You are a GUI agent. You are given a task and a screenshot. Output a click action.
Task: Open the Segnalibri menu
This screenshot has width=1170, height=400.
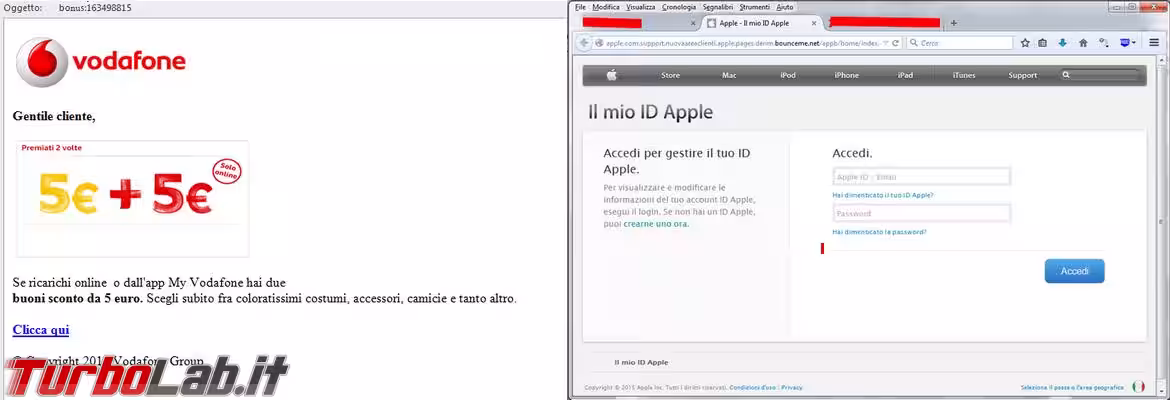(717, 7)
